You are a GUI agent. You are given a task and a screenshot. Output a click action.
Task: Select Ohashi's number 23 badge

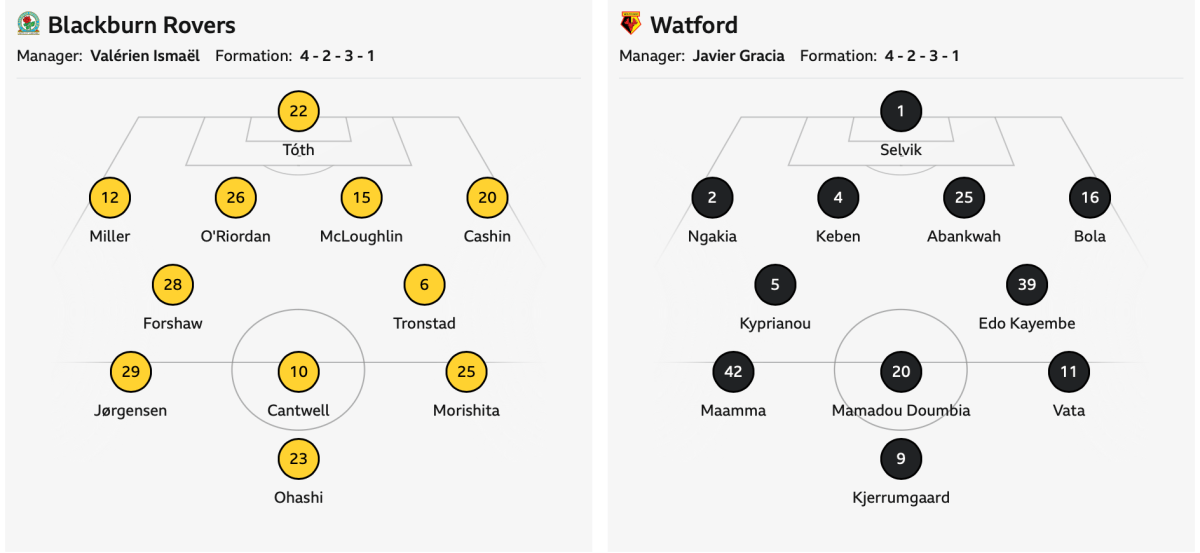298,459
